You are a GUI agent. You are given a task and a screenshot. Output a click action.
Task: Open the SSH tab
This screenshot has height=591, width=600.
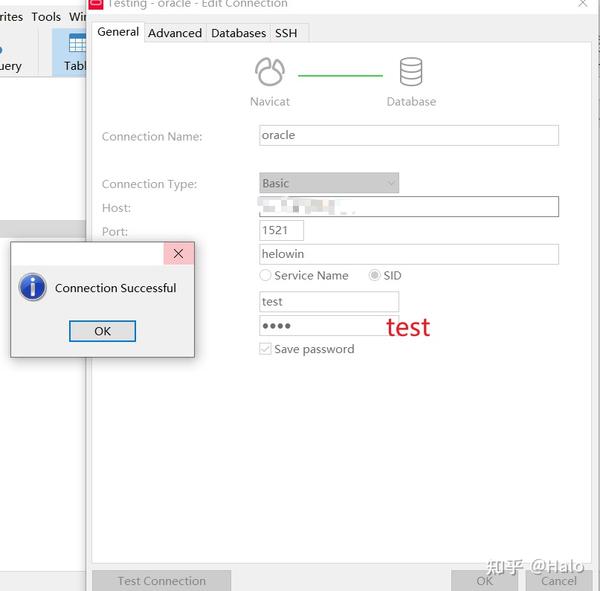point(286,33)
